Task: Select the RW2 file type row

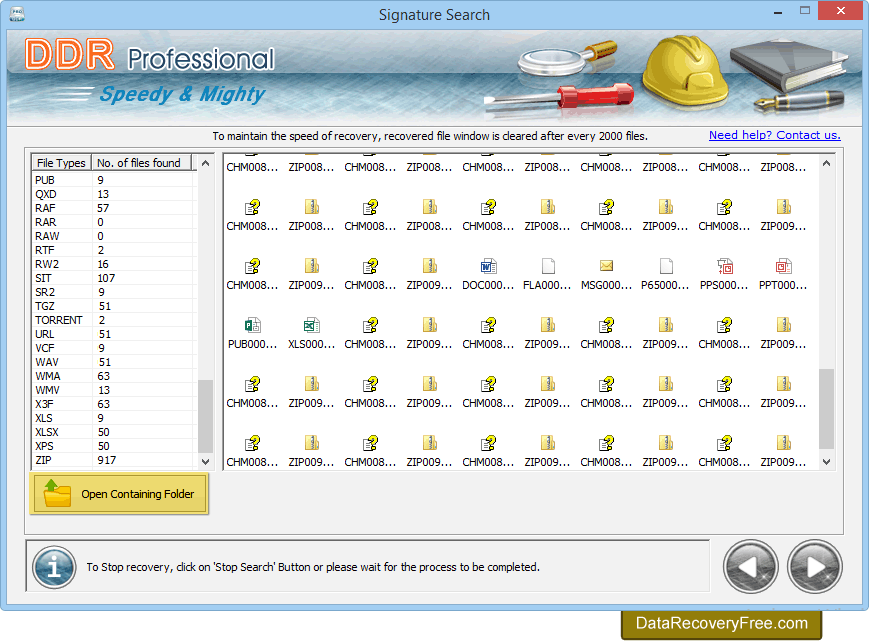Action: [114, 264]
